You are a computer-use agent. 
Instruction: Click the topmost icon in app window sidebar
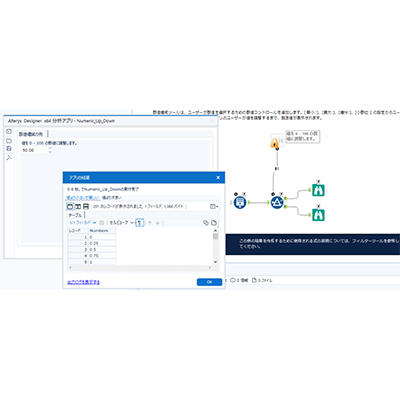point(9,132)
